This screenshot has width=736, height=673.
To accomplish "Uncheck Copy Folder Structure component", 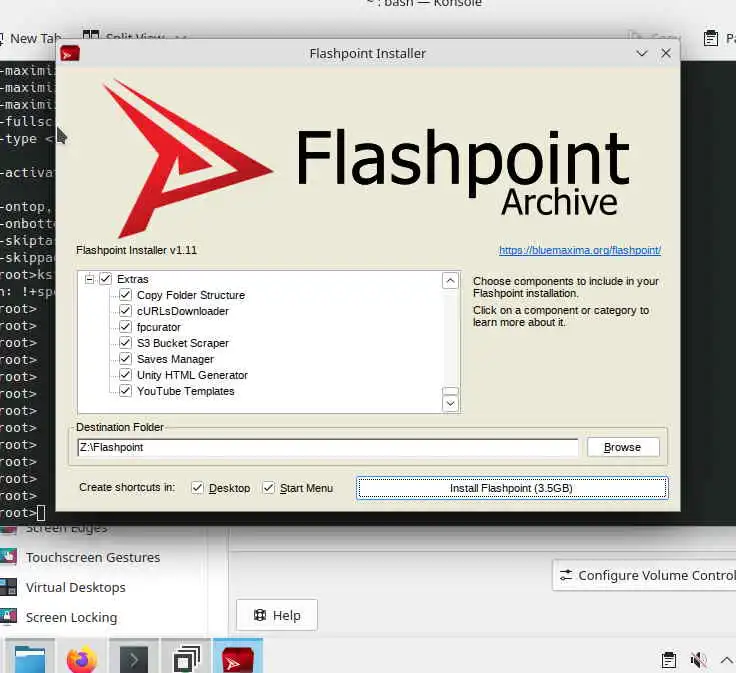I will [125, 295].
